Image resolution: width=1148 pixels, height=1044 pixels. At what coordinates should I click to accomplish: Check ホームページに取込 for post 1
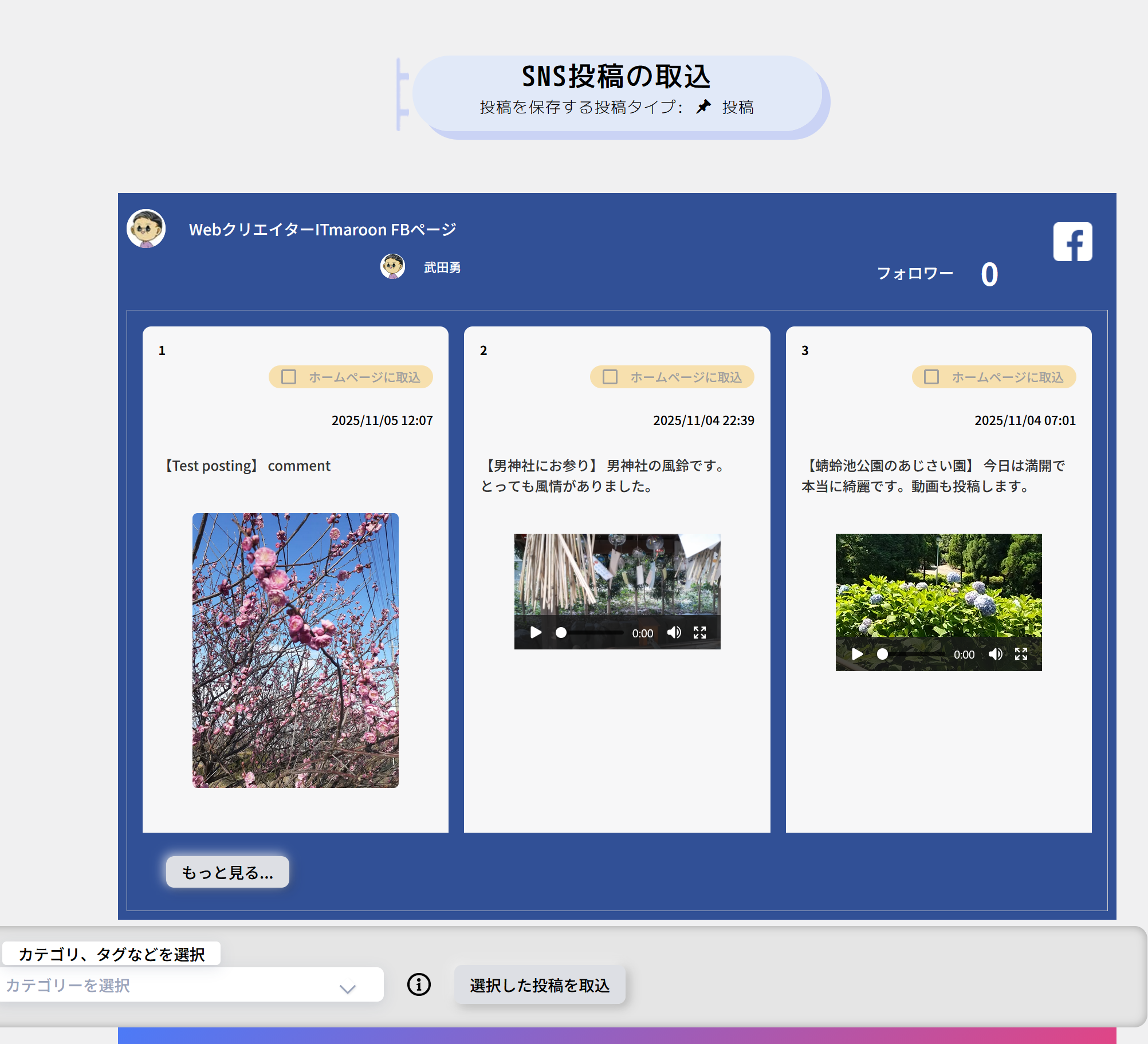[289, 377]
